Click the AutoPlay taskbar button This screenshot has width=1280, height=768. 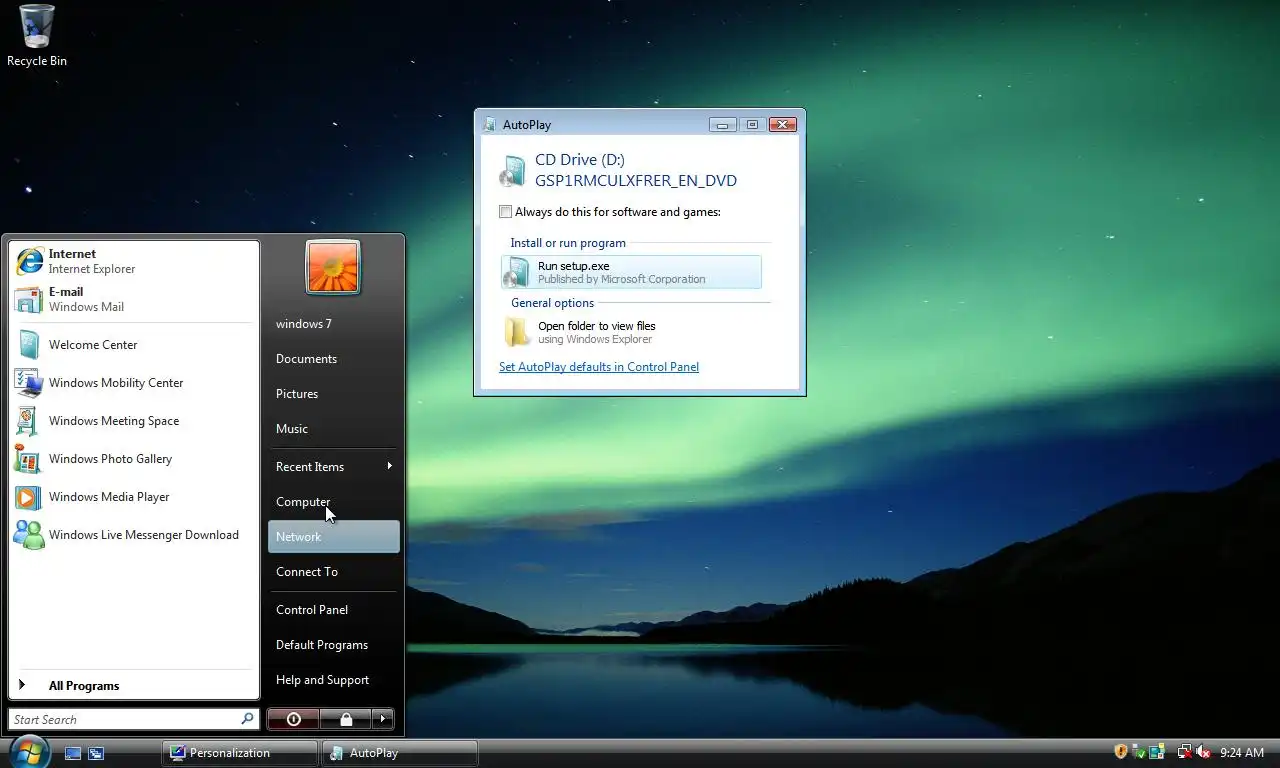point(400,753)
